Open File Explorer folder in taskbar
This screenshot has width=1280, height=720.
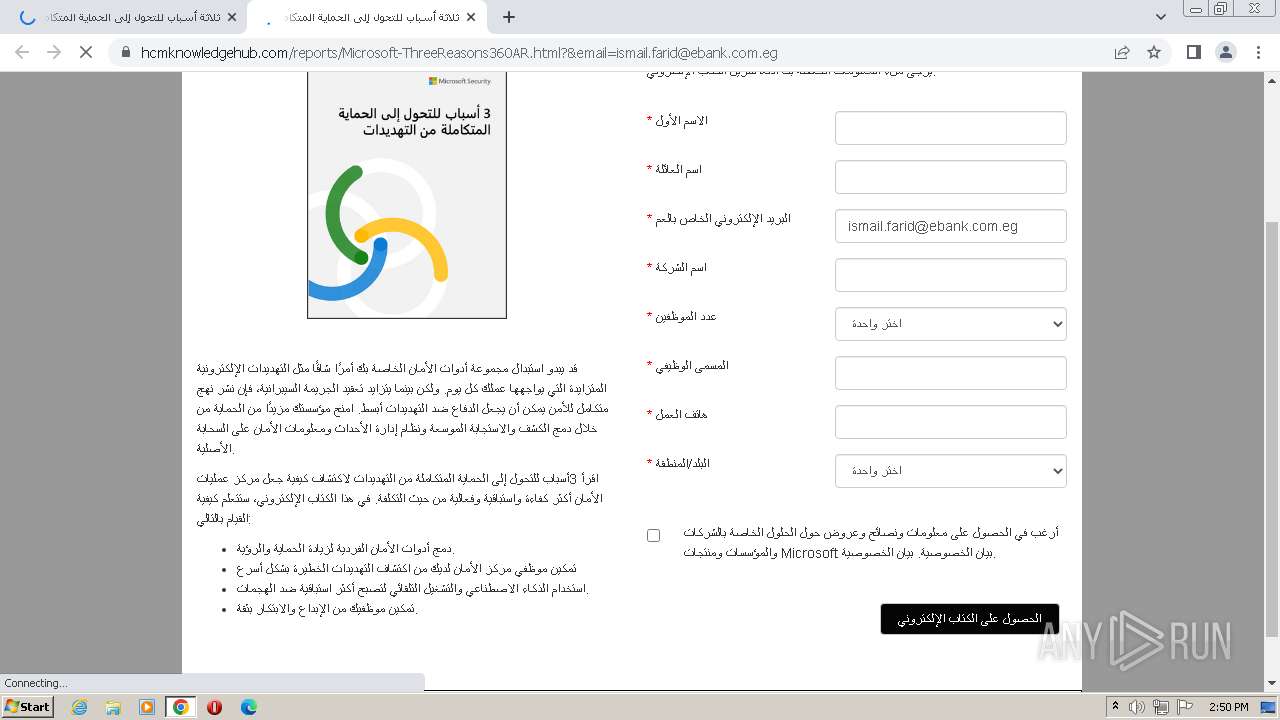[113, 707]
